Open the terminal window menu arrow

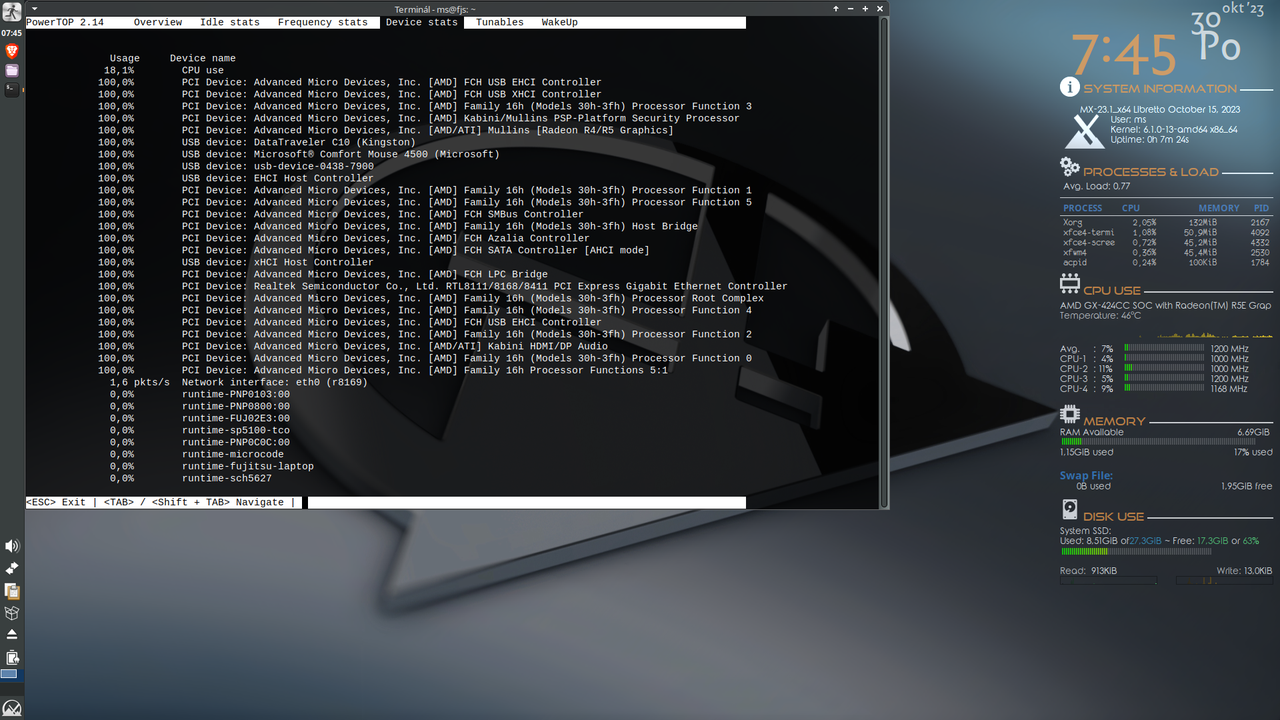tap(34, 8)
